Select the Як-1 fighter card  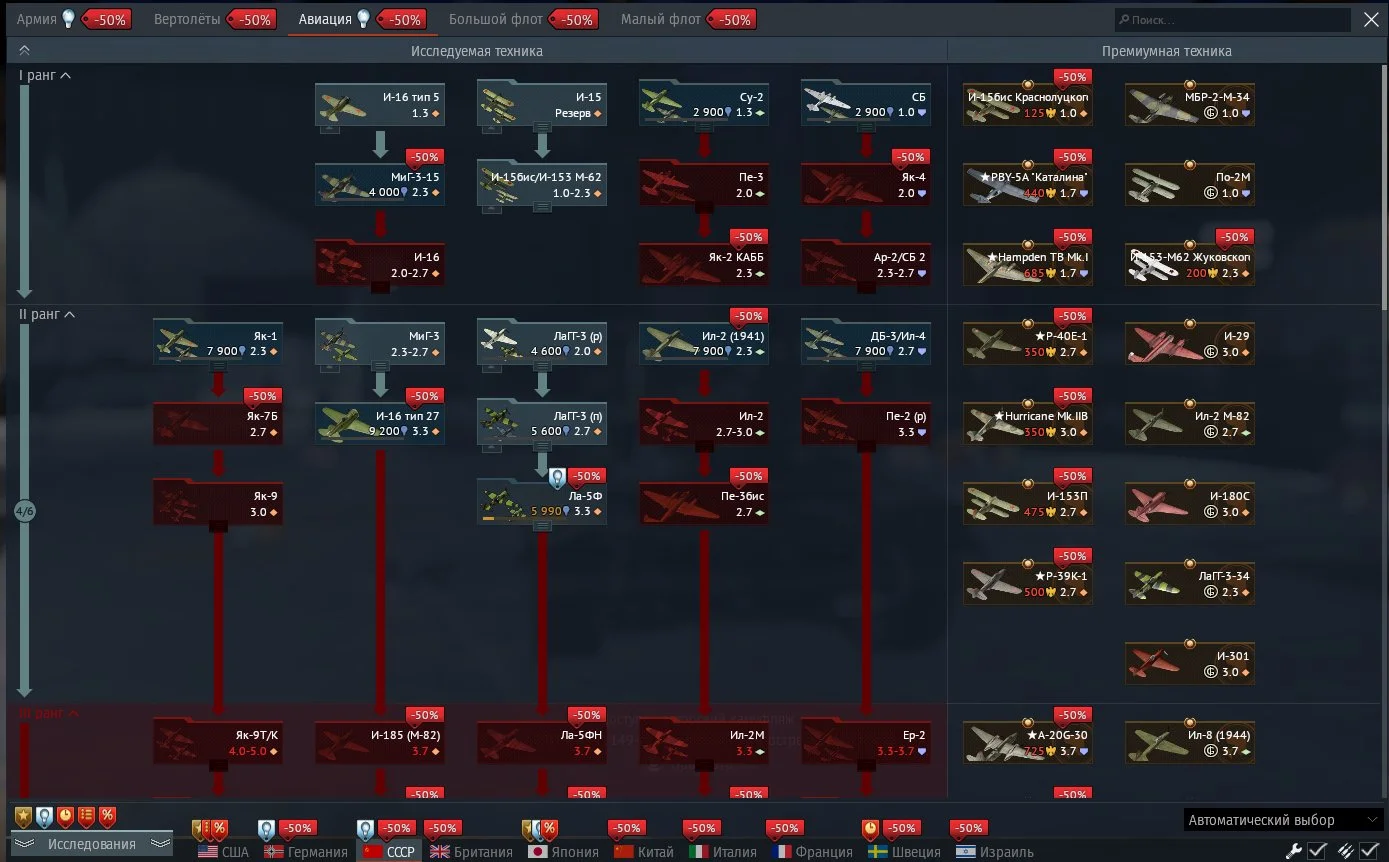point(218,343)
